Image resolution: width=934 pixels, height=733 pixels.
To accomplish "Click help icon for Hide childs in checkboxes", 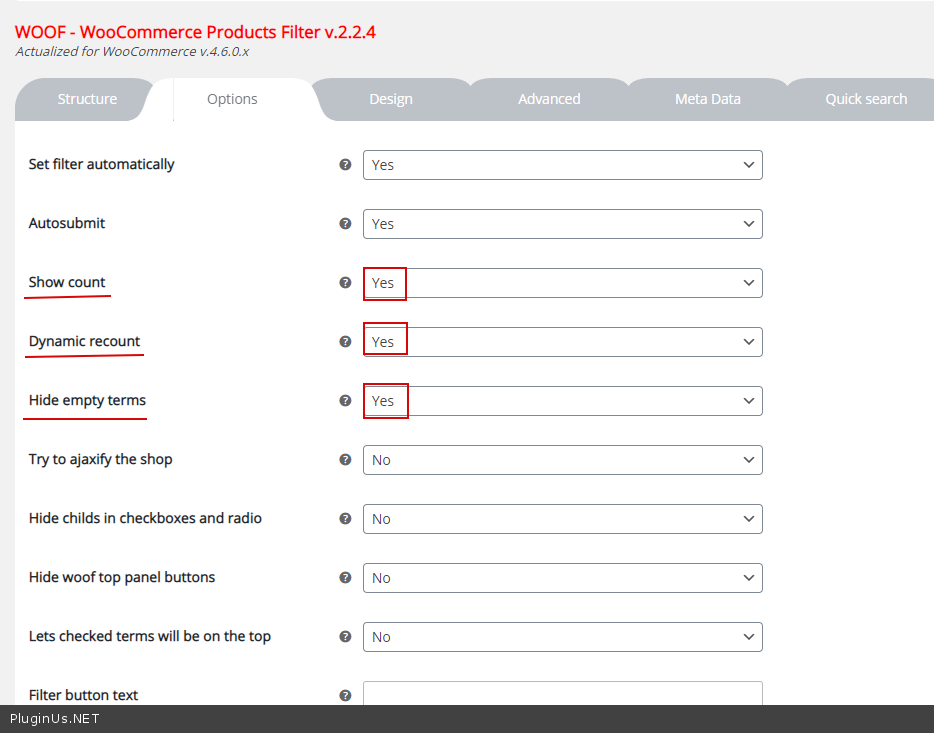I will (345, 519).
